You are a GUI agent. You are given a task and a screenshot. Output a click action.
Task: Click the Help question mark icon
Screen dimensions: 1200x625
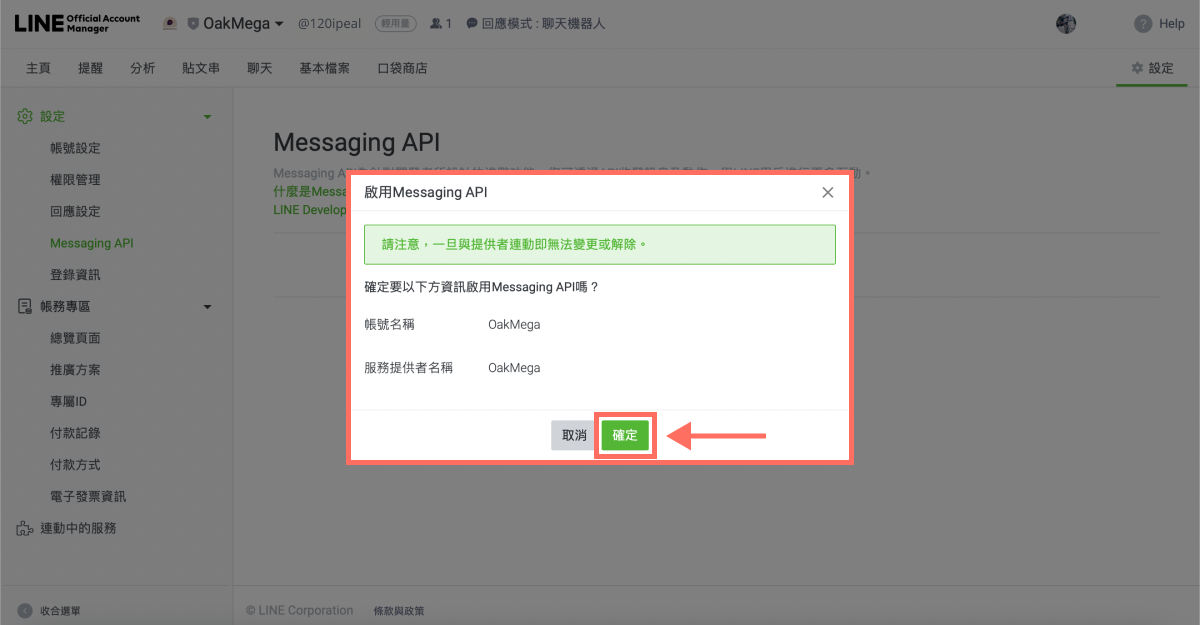click(x=1143, y=23)
